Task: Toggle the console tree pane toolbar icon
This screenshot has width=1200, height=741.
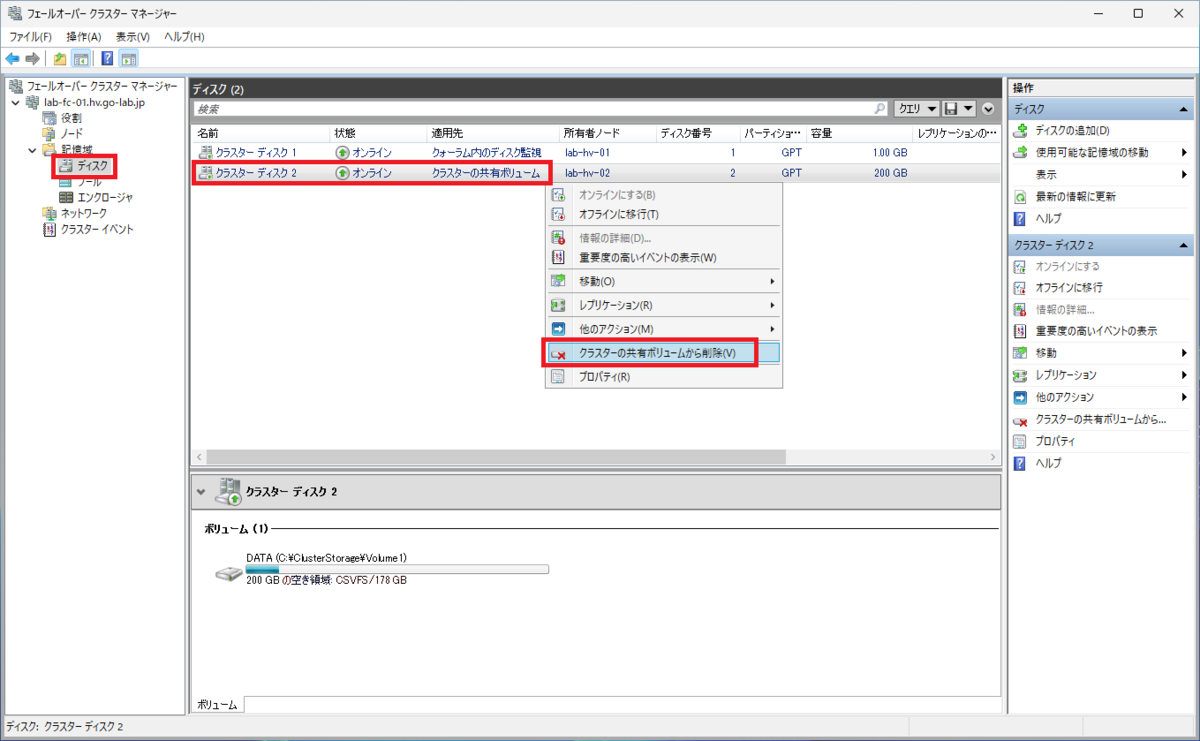Action: [x=80, y=58]
